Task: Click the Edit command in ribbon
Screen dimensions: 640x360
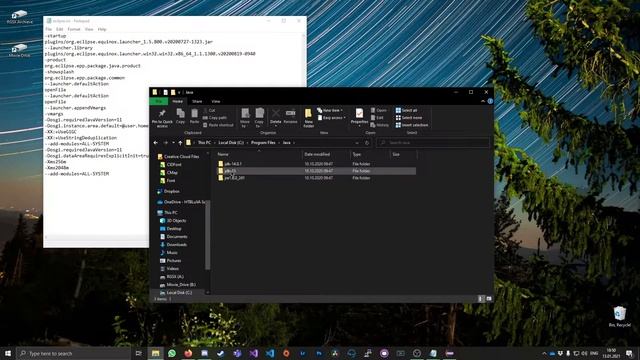Action: (x=377, y=118)
